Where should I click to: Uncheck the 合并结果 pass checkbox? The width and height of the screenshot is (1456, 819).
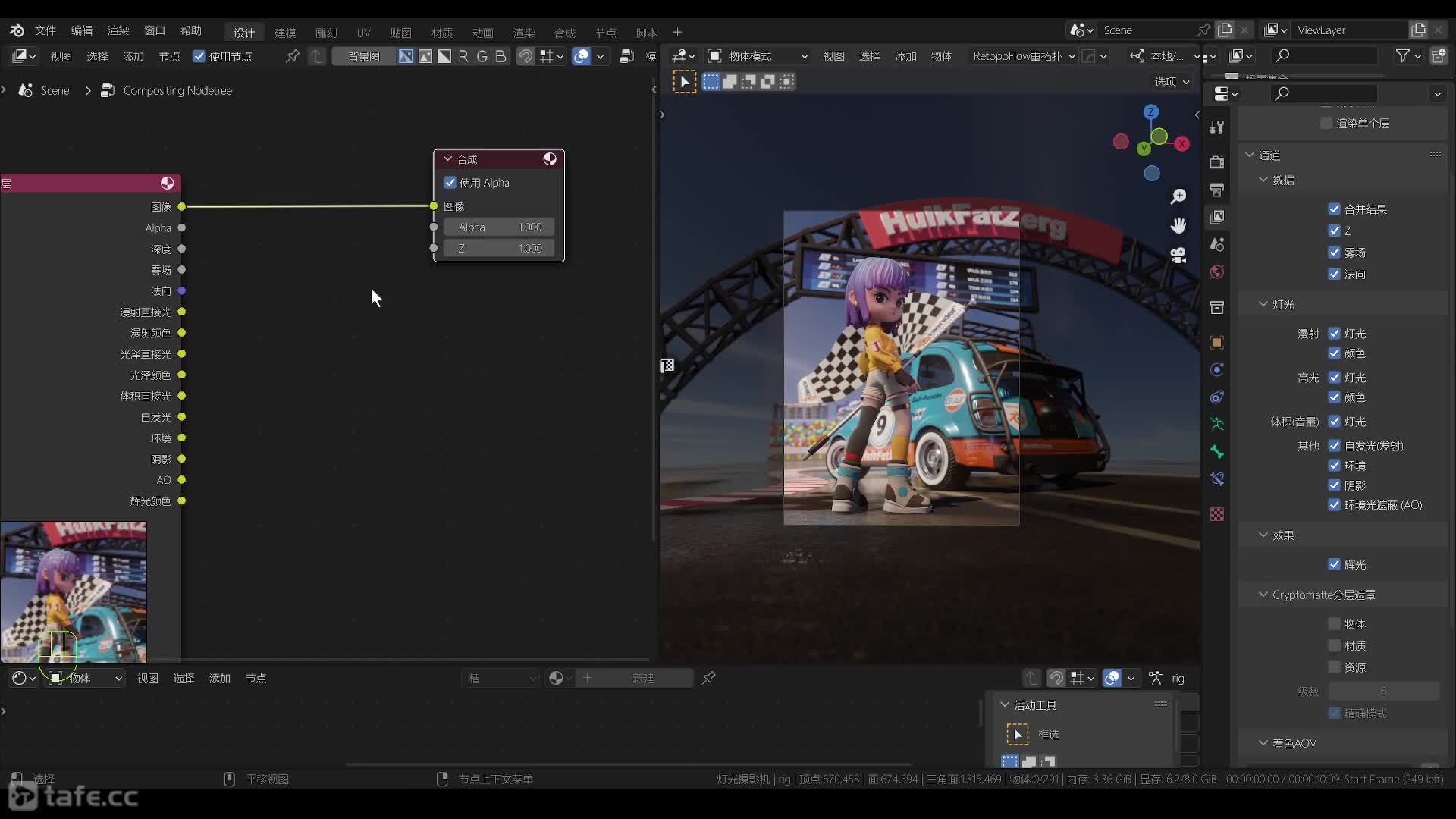[1335, 209]
